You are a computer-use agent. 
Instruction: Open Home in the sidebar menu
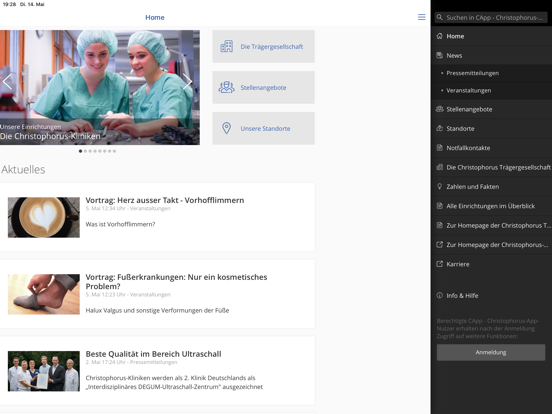tap(491, 36)
